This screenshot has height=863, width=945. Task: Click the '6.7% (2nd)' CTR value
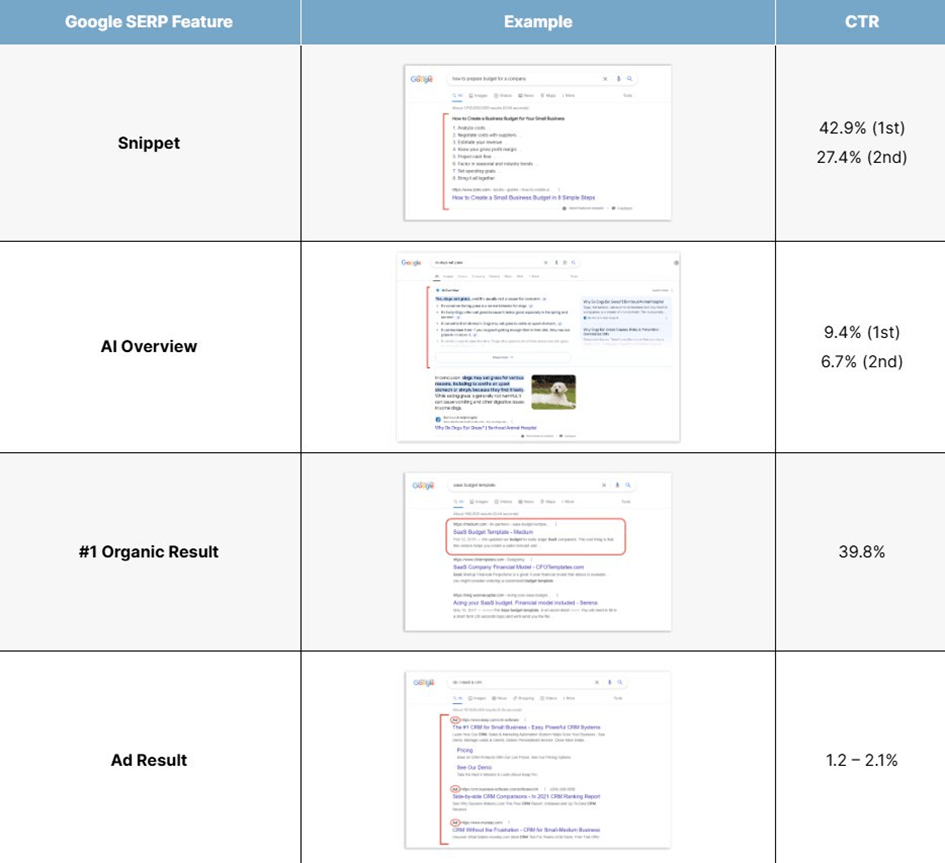[862, 362]
